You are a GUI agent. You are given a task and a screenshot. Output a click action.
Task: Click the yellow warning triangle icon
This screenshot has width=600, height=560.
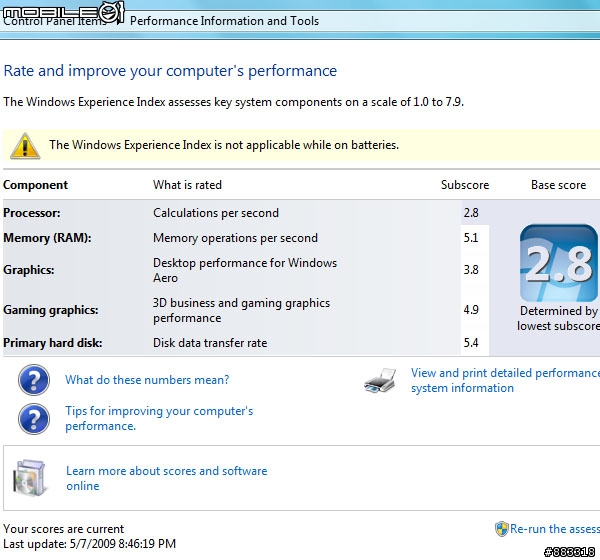pos(25,145)
